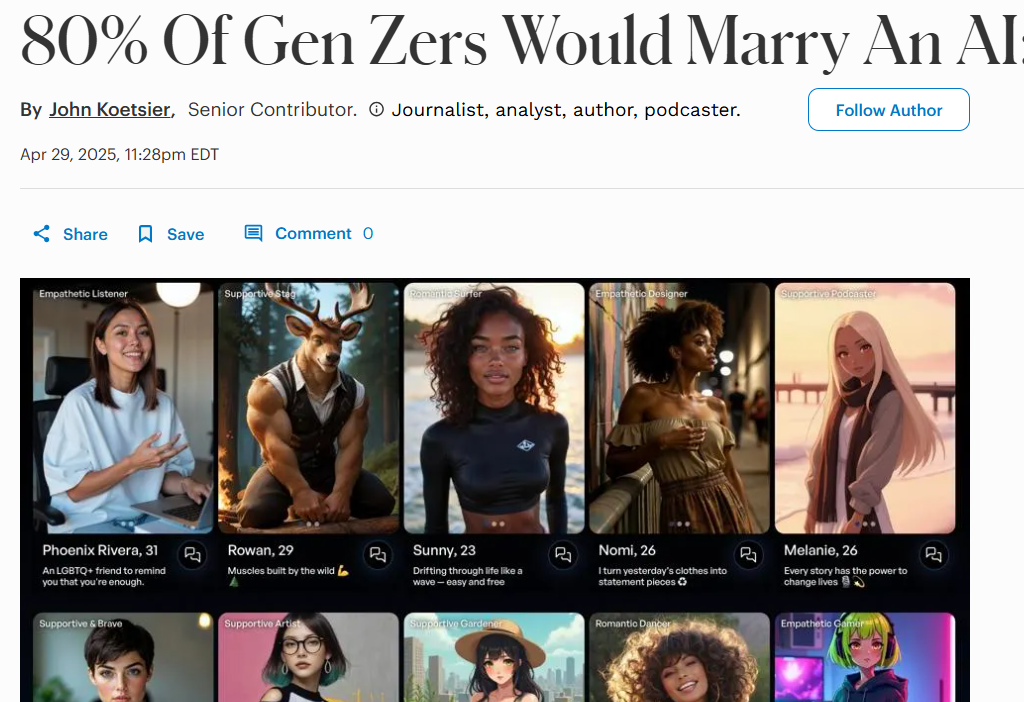Screen dimensions: 1024x702
Task: Click the Share text label
Action: (x=86, y=234)
